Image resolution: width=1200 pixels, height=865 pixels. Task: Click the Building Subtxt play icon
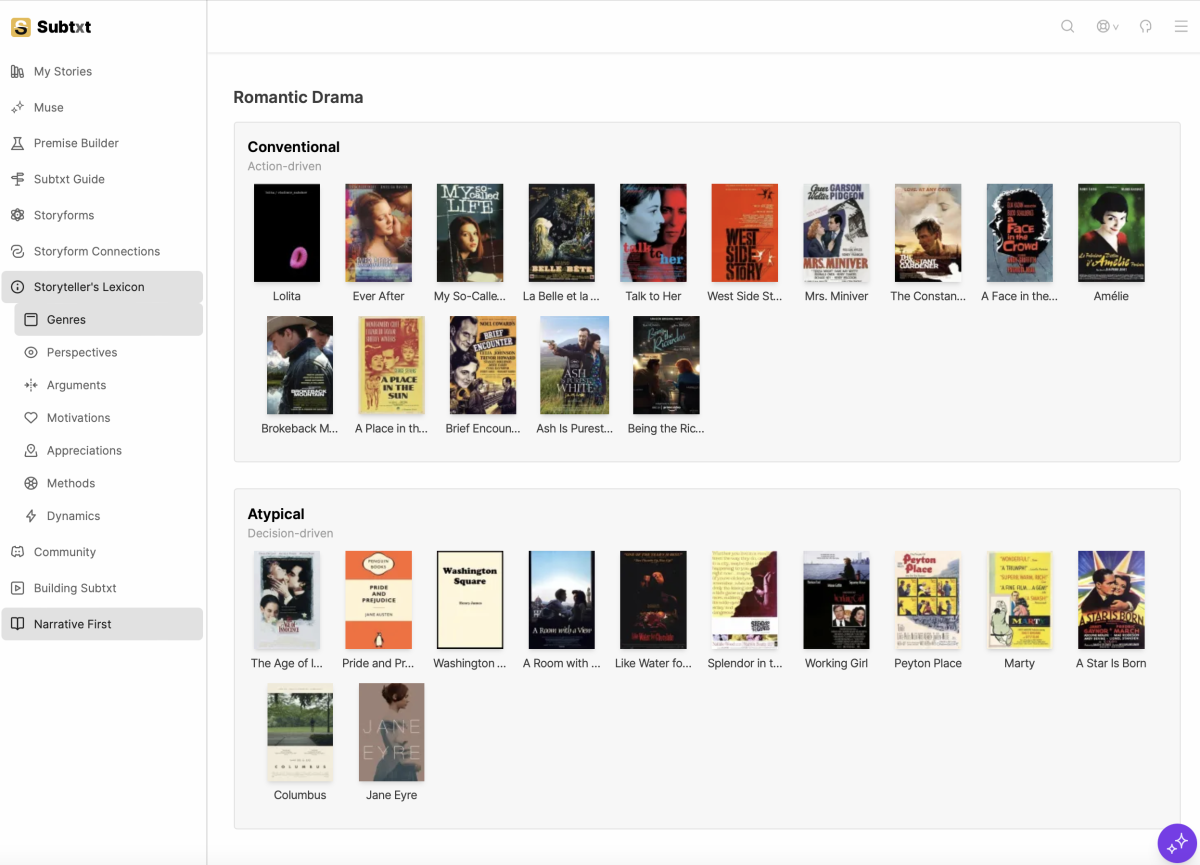(17, 588)
